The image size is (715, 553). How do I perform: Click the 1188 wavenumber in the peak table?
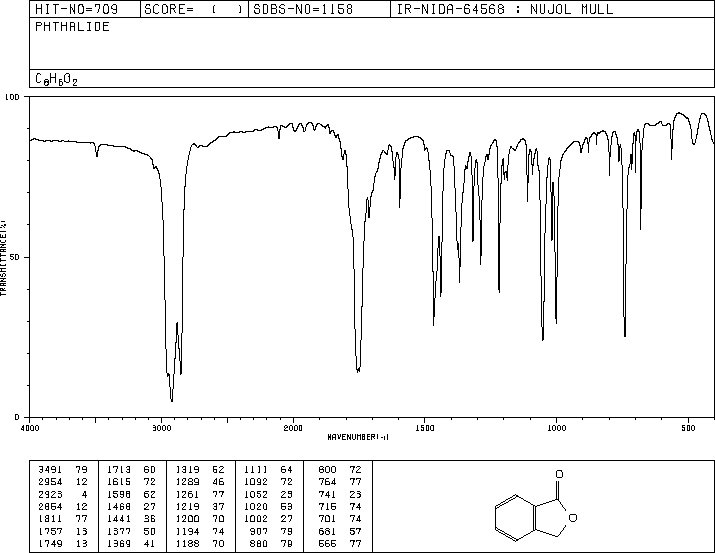[x=187, y=543]
